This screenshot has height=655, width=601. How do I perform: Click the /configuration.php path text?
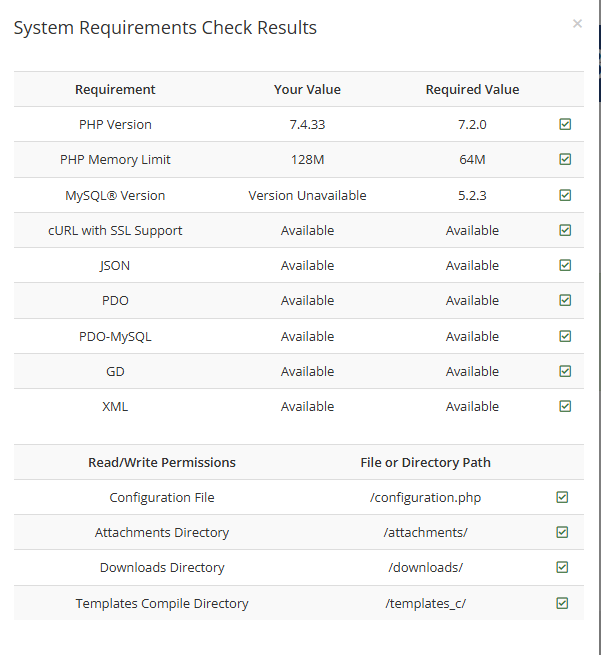click(425, 498)
